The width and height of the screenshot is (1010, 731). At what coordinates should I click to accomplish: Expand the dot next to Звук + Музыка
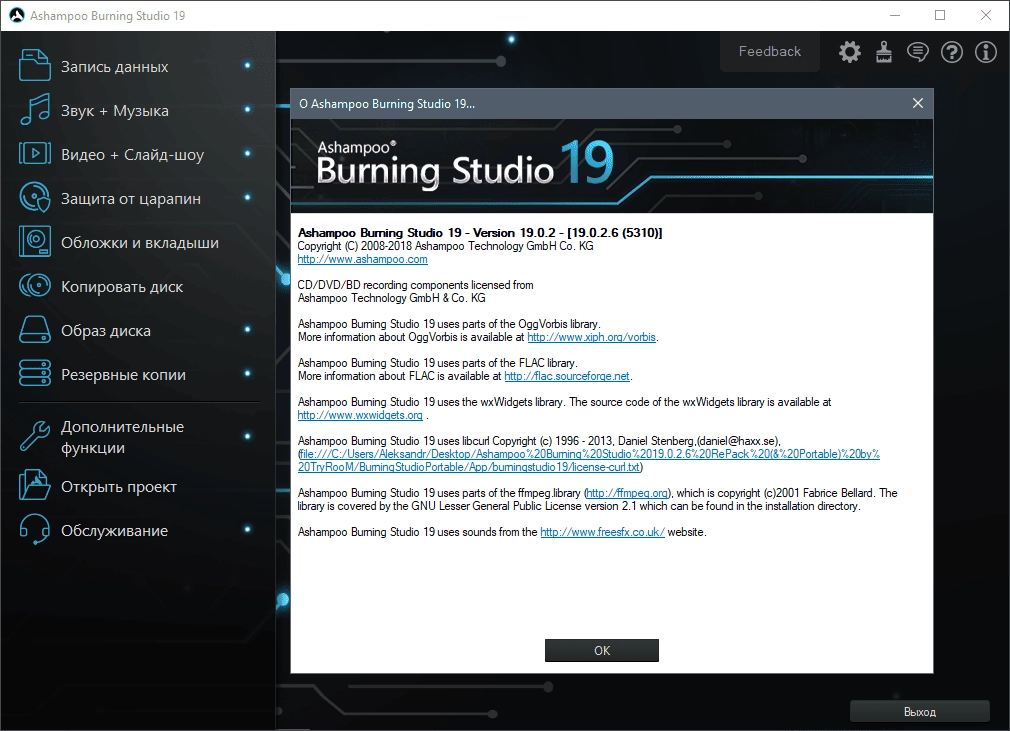click(247, 109)
